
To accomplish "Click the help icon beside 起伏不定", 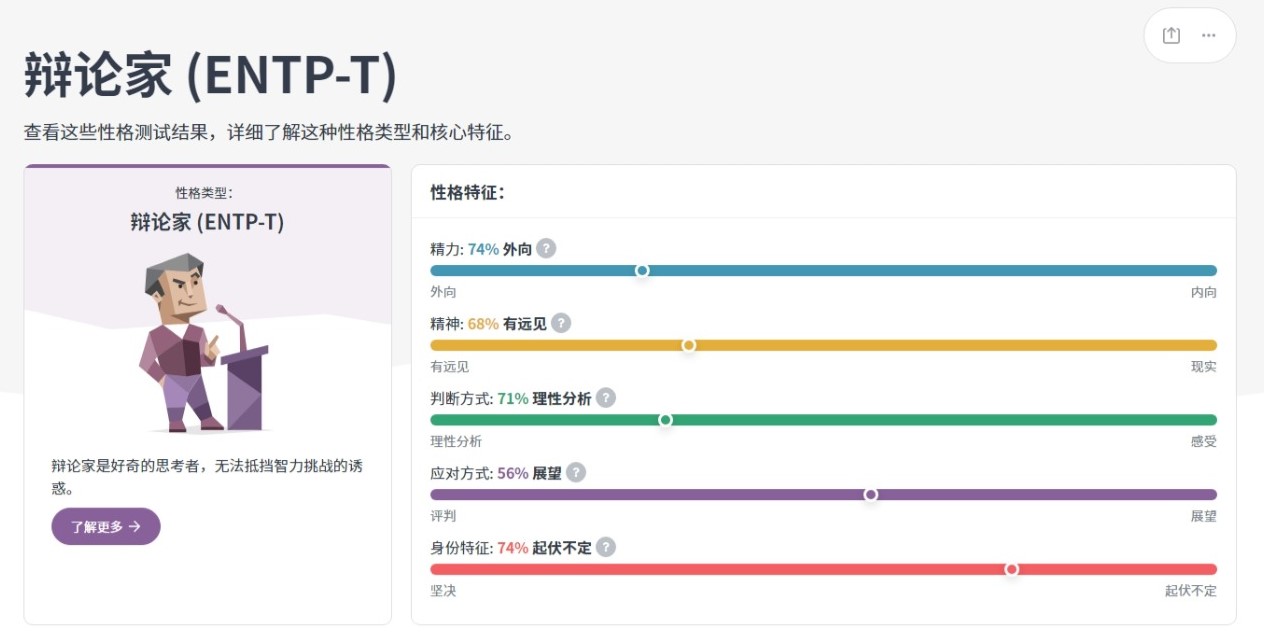I will click(x=606, y=547).
